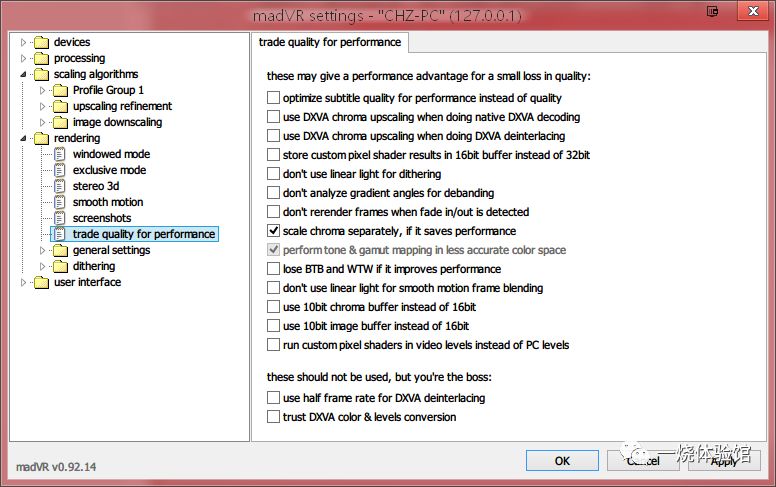
Task: Click the stereo 3d page icon
Action: 59,187
